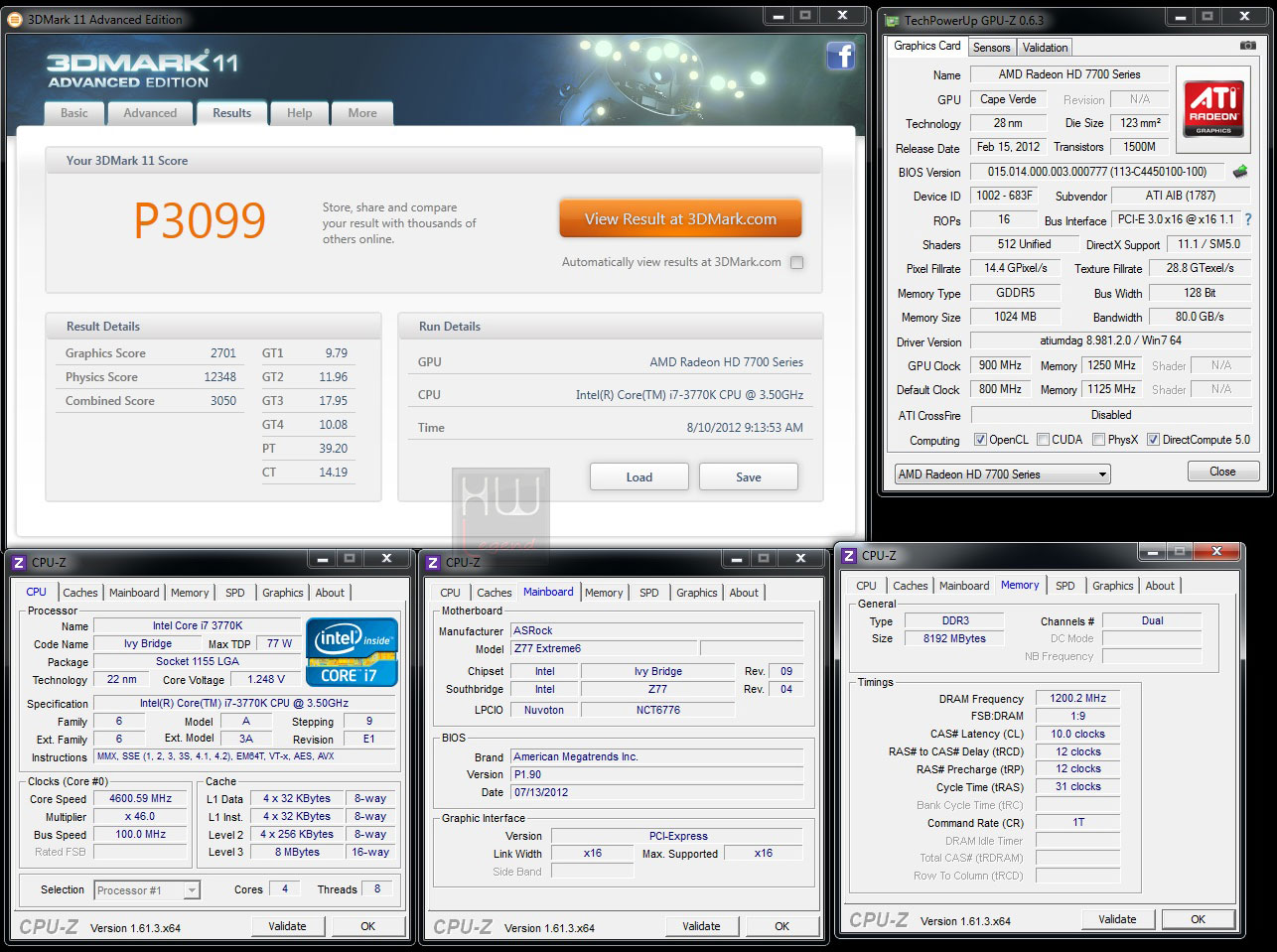The height and width of the screenshot is (952, 1277).
Task: Click the Intel Core i7 logo badge
Action: click(352, 652)
